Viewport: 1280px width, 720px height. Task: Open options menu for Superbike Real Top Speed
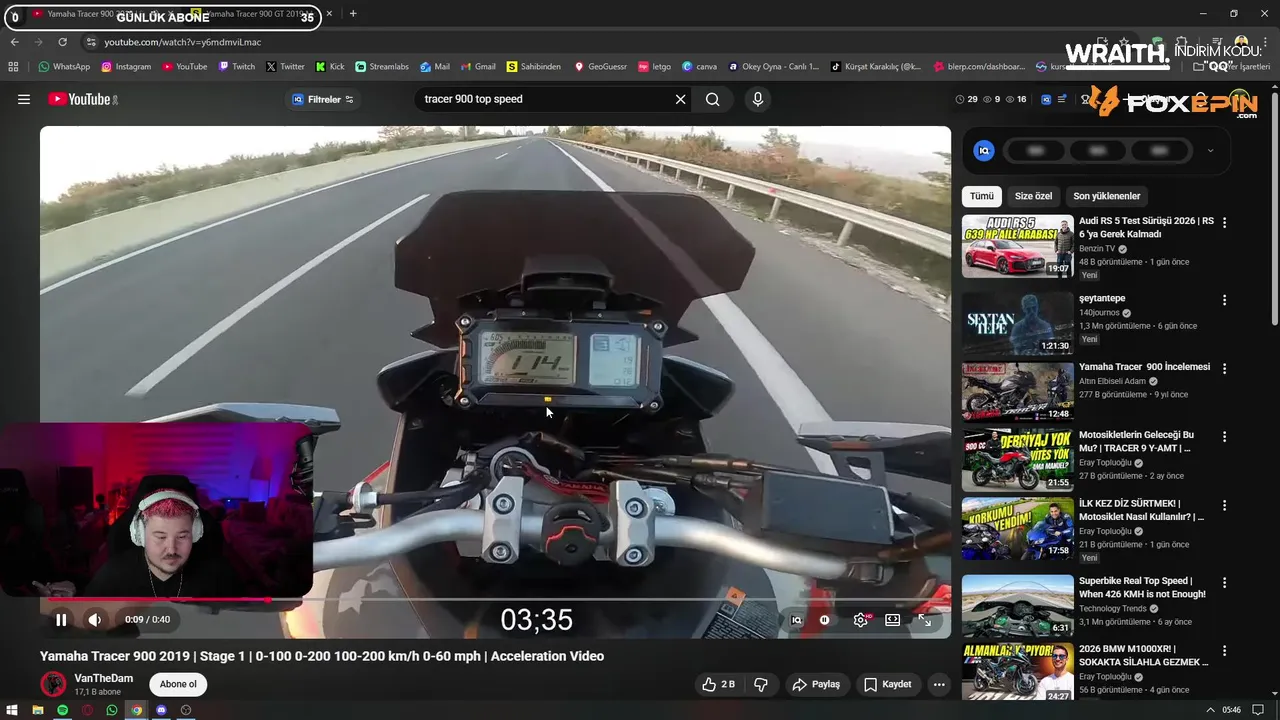coord(1224,582)
